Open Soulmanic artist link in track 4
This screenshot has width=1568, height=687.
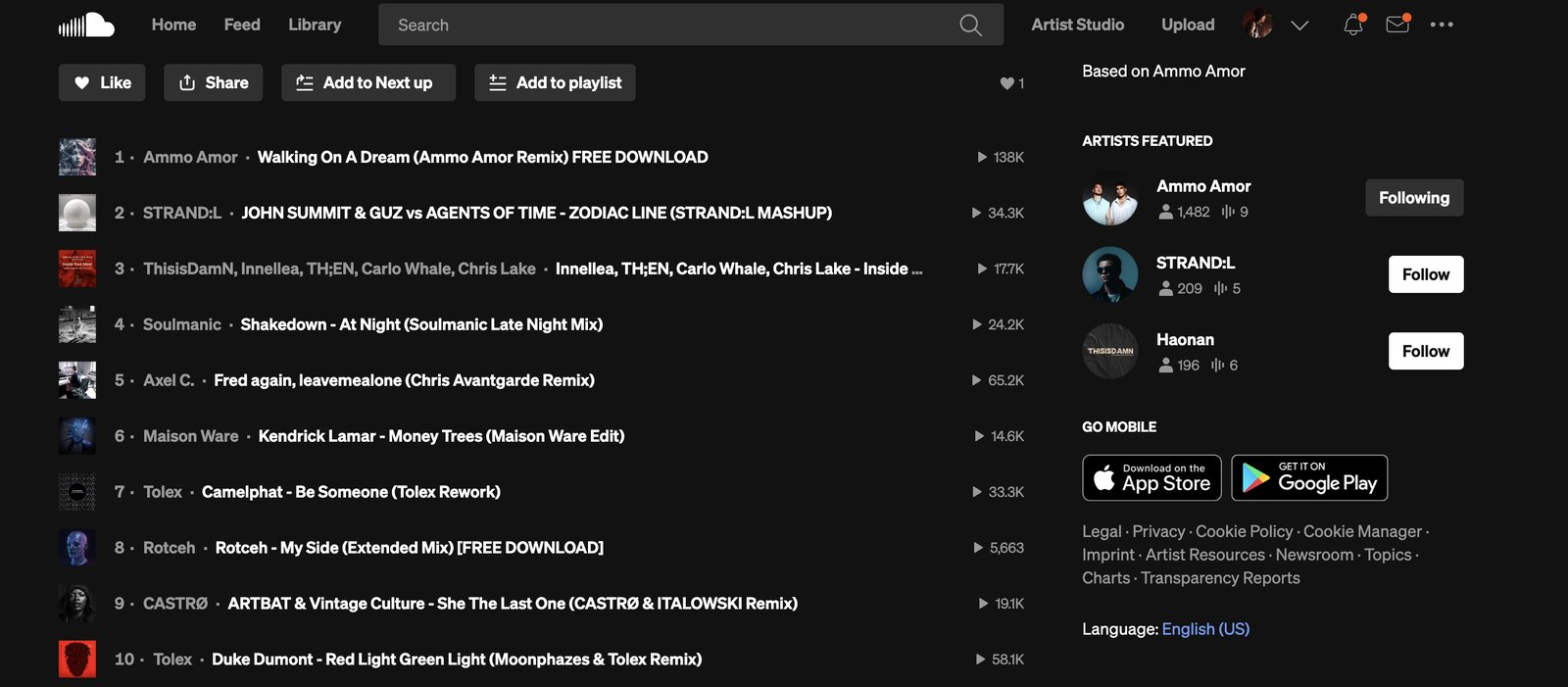[182, 324]
